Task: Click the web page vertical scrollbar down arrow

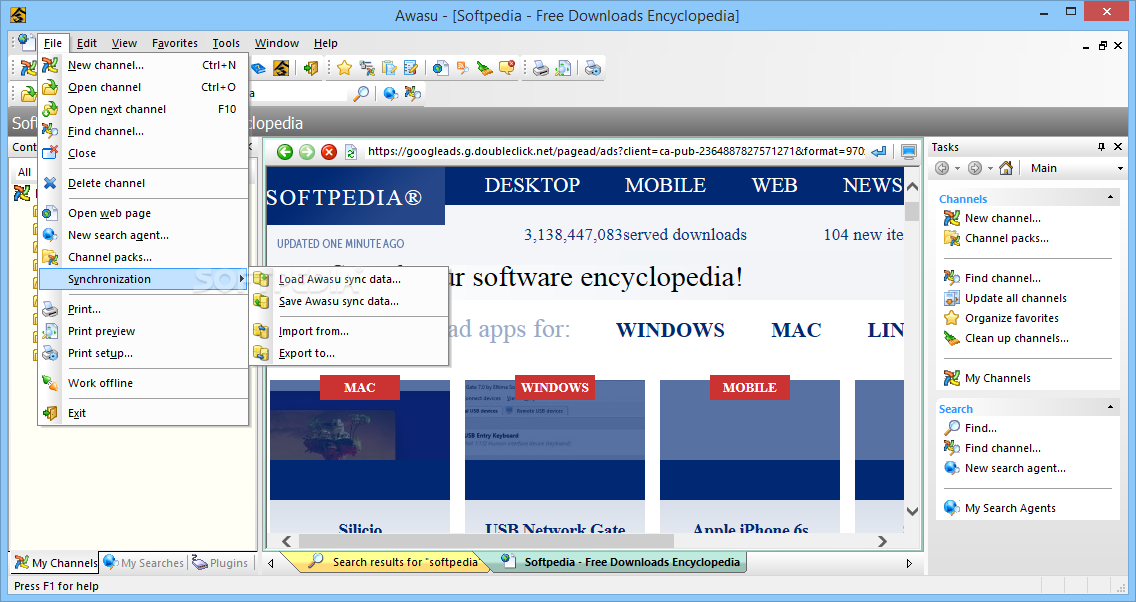Action: coord(912,511)
